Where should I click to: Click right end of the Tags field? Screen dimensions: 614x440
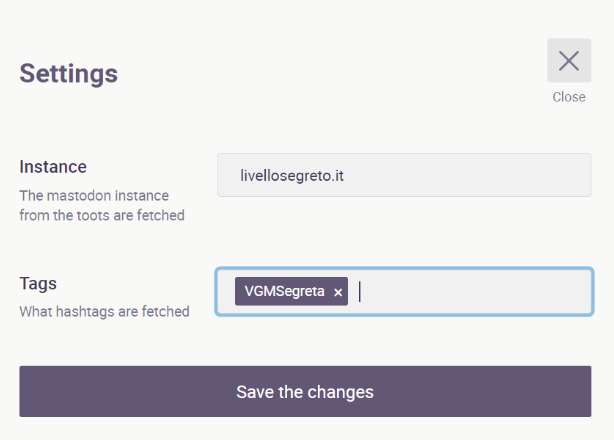pyautogui.click(x=575, y=291)
